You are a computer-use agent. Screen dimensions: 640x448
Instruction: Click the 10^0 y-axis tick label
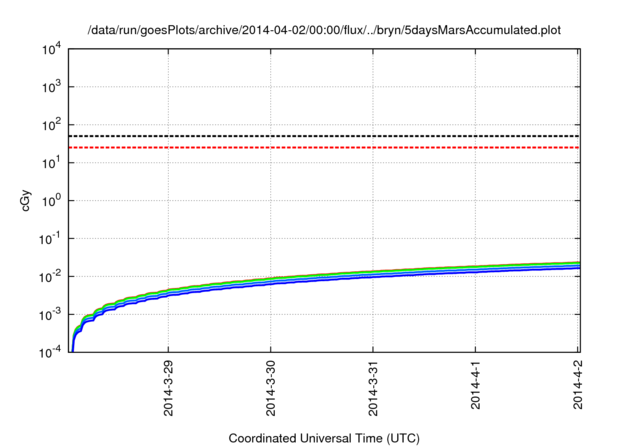[52, 201]
